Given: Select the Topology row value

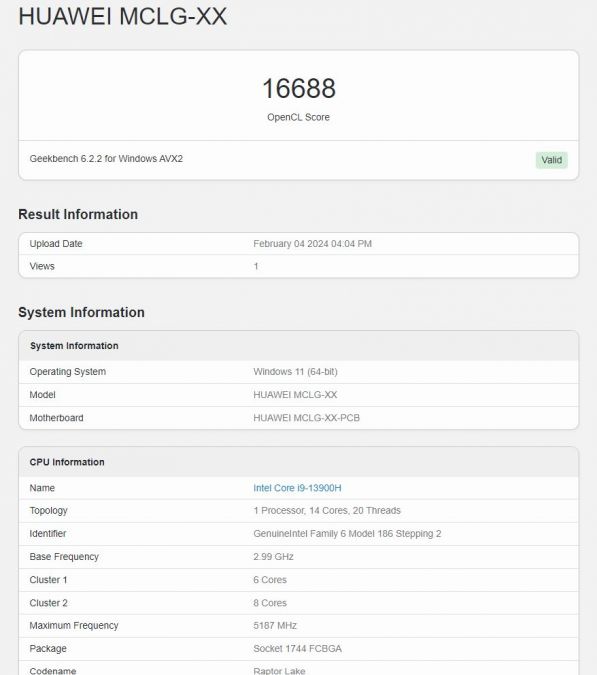Looking at the screenshot, I should [327, 511].
